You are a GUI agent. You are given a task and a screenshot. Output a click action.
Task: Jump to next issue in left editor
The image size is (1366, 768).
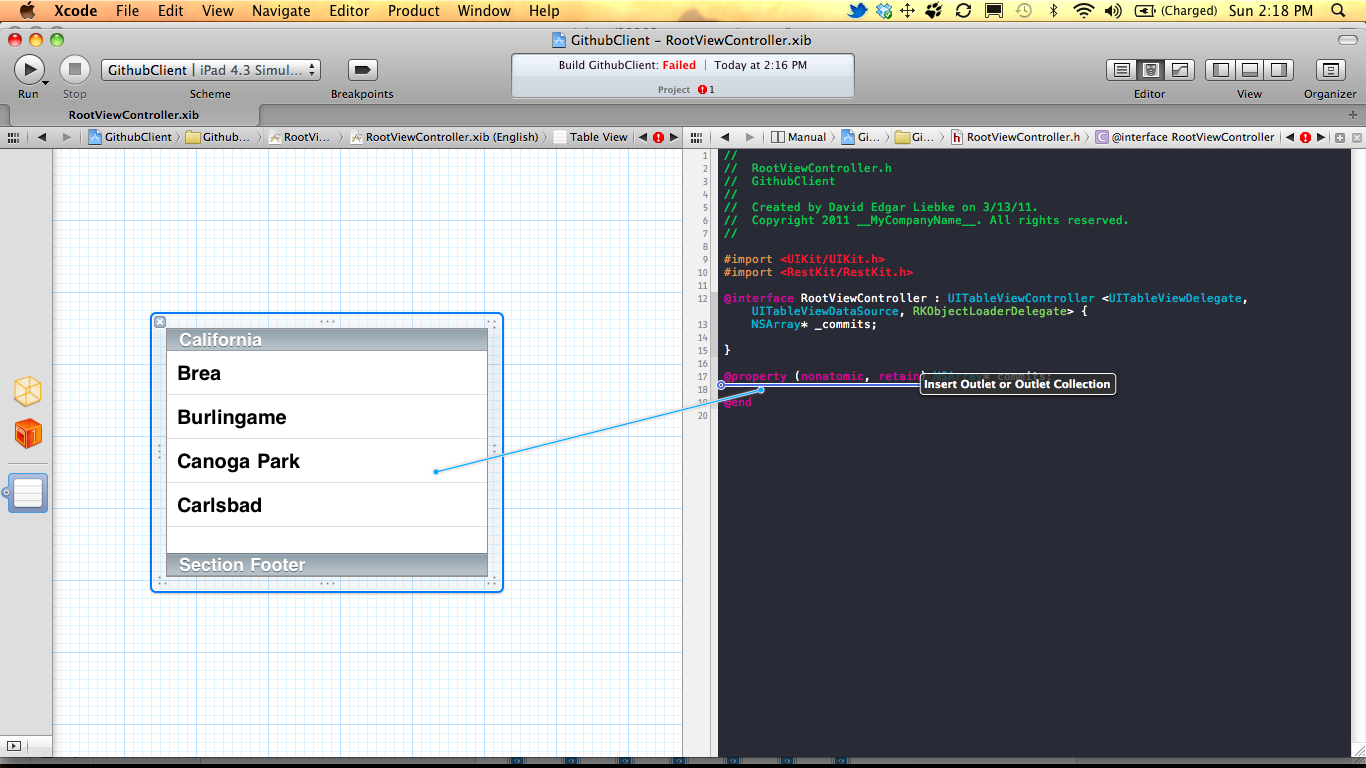pyautogui.click(x=673, y=137)
